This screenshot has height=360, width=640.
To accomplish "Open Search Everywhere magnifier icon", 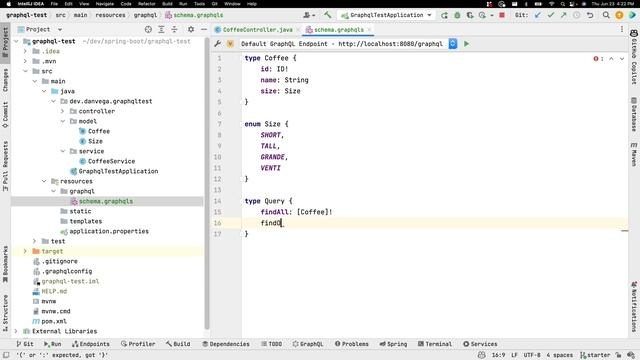I will tap(606, 15).
